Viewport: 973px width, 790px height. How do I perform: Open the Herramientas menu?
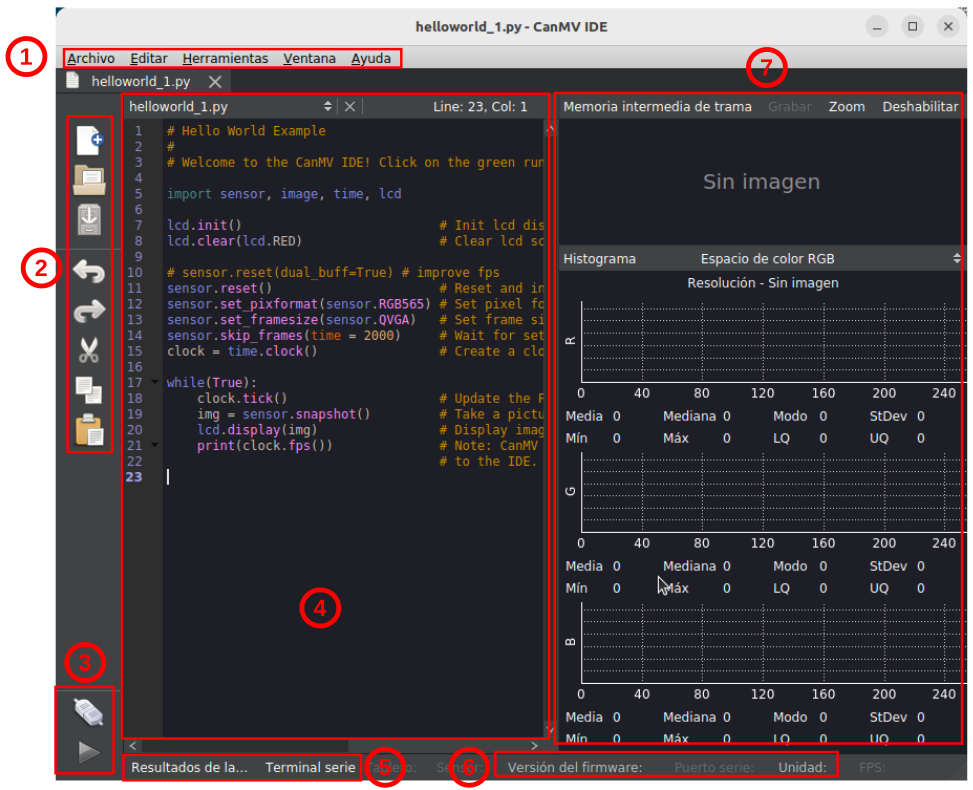225,58
